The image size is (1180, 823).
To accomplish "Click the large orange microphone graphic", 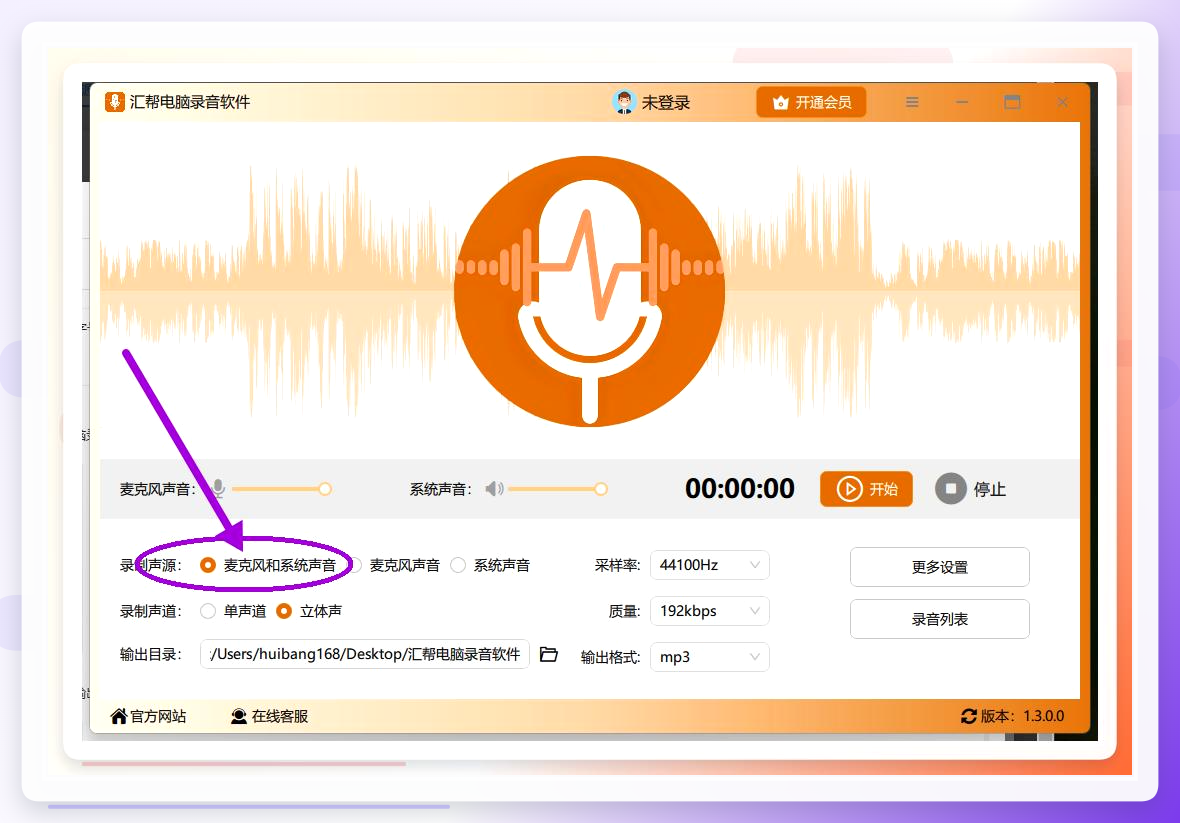I will coord(589,291).
